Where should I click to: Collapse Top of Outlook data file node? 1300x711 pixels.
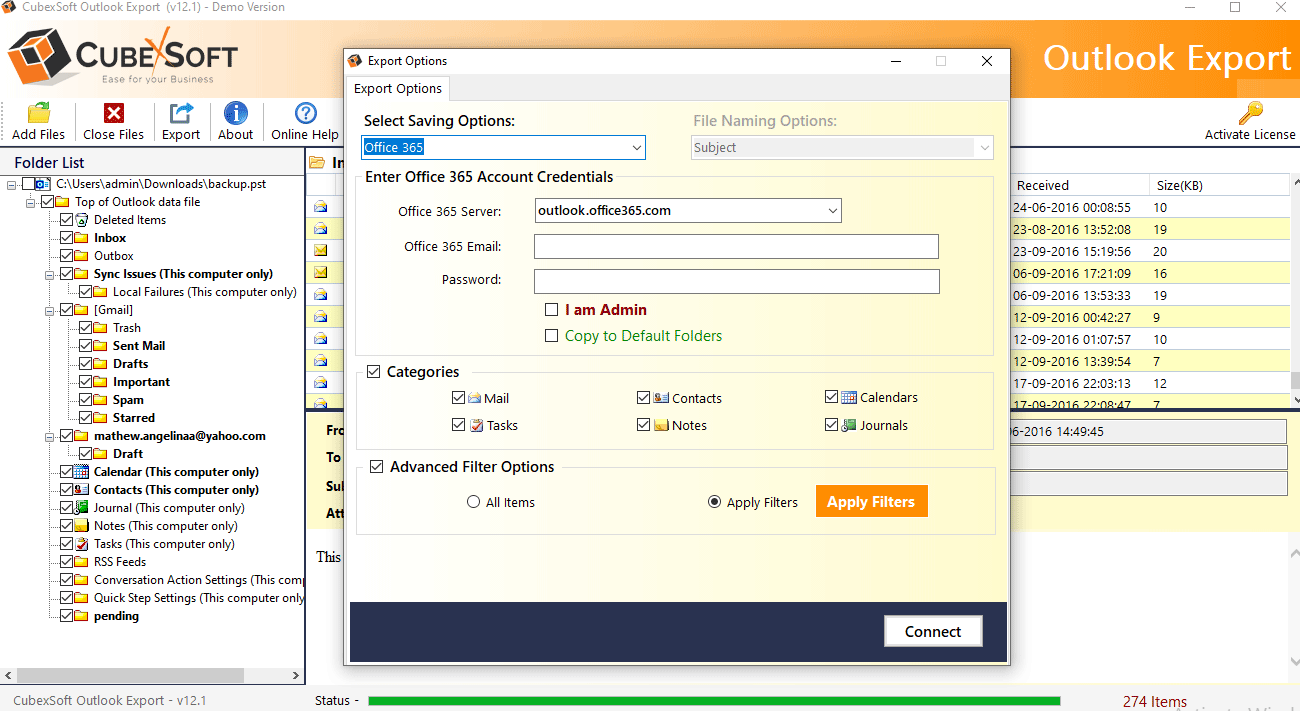tap(32, 202)
